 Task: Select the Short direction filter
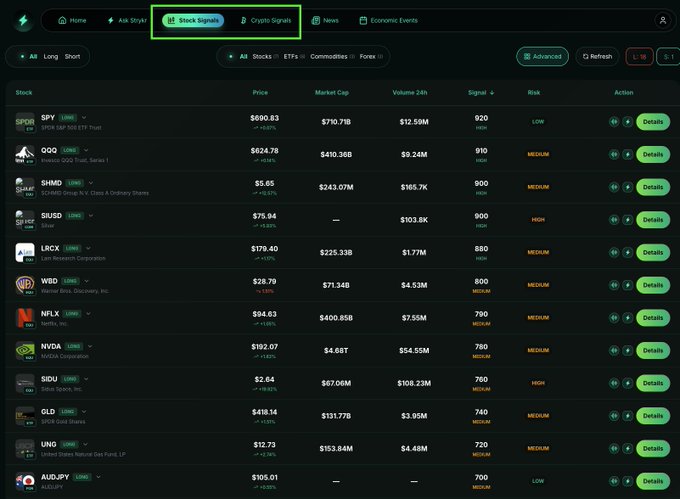coord(73,57)
